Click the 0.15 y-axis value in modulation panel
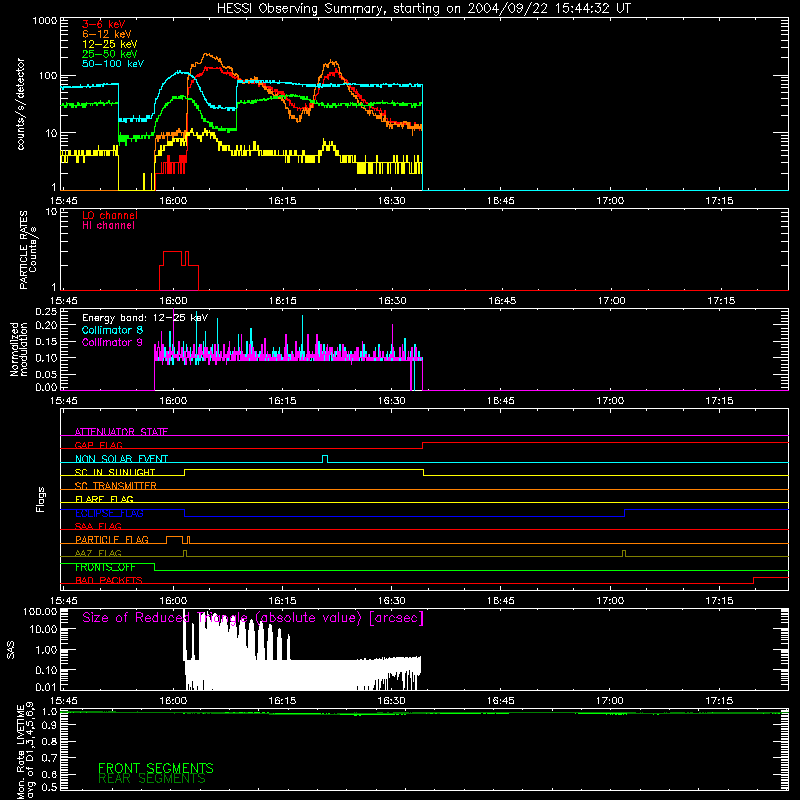 tap(46, 341)
